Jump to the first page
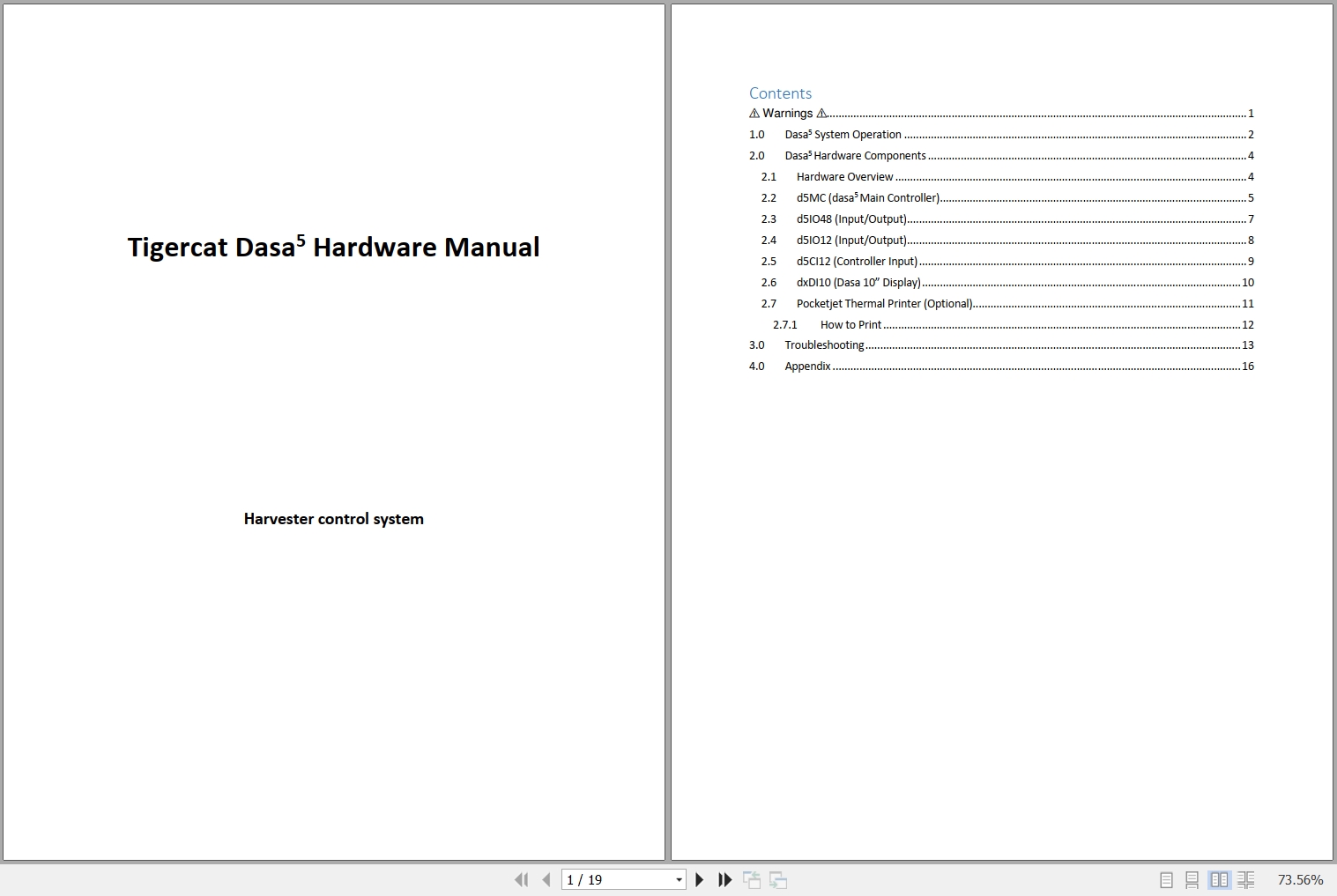Image resolution: width=1337 pixels, height=896 pixels. click(x=522, y=879)
